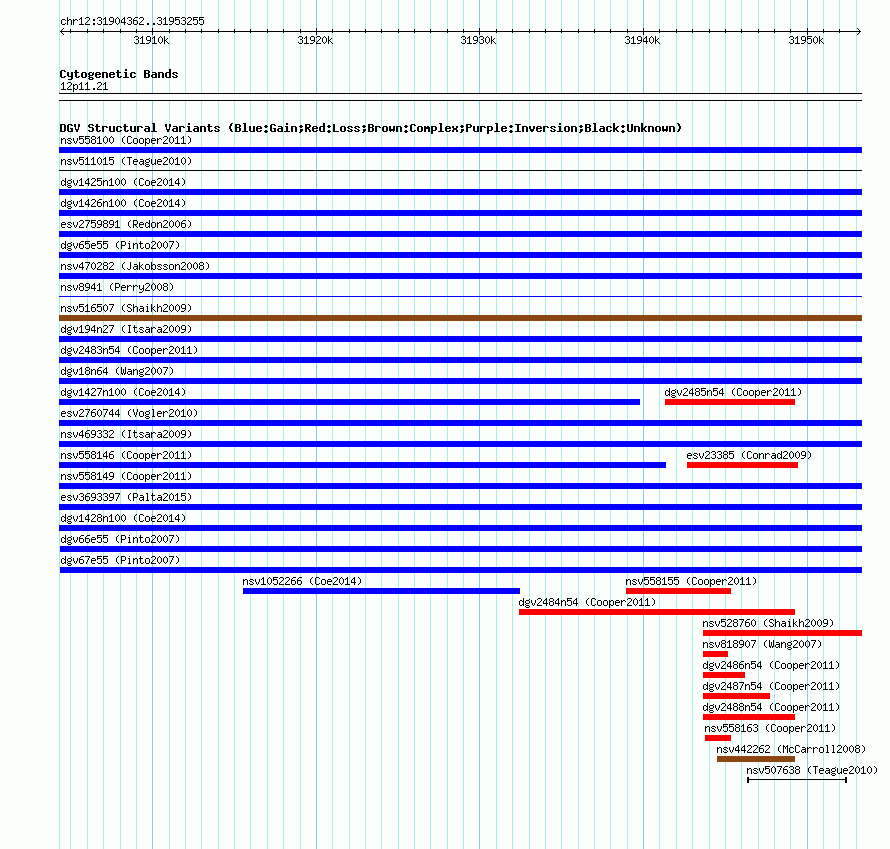Click nsv469332 (Itsara2009) label
This screenshot has height=849, width=890.
126,434
